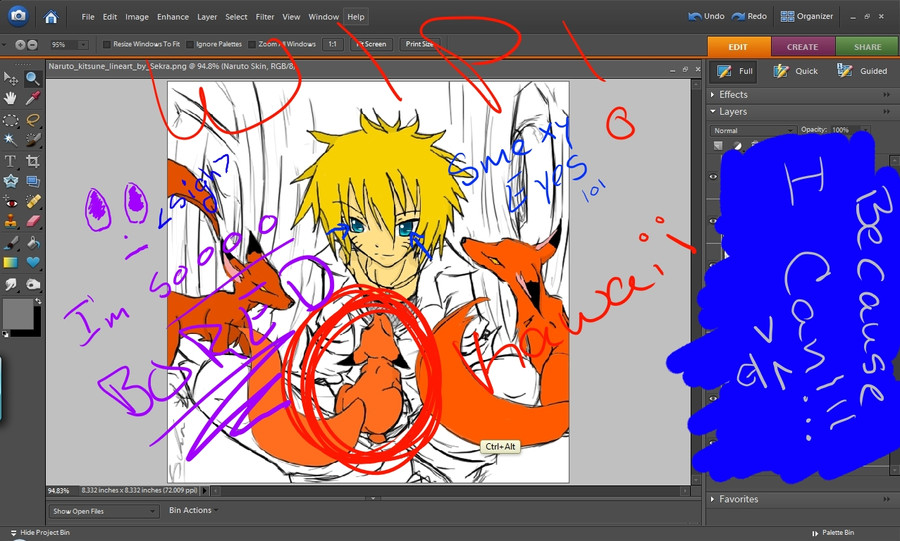Open the File menu
The image size is (900, 541).
tap(88, 17)
